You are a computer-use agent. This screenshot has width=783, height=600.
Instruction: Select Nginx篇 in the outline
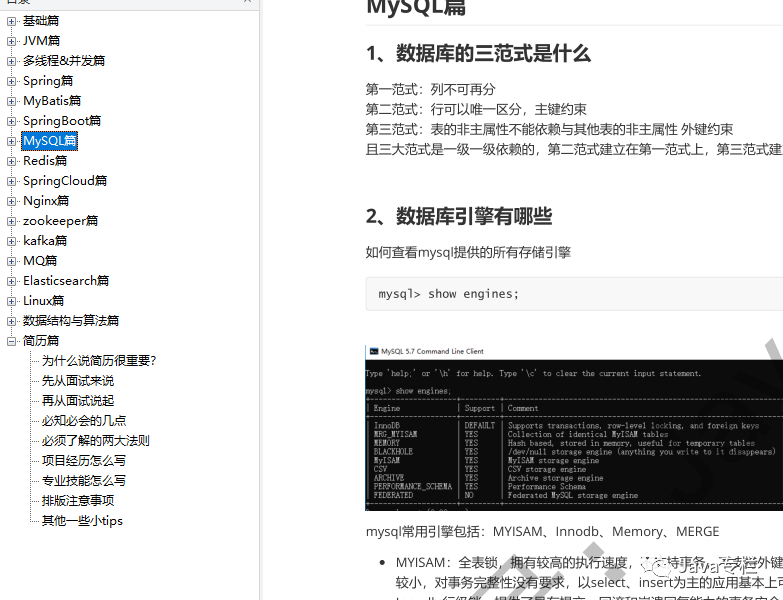tap(46, 201)
